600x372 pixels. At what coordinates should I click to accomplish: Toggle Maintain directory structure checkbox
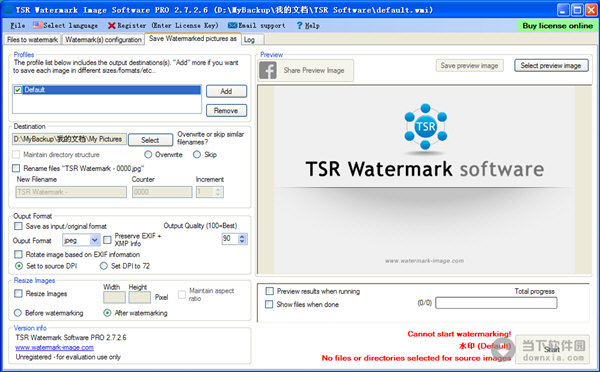tap(16, 155)
